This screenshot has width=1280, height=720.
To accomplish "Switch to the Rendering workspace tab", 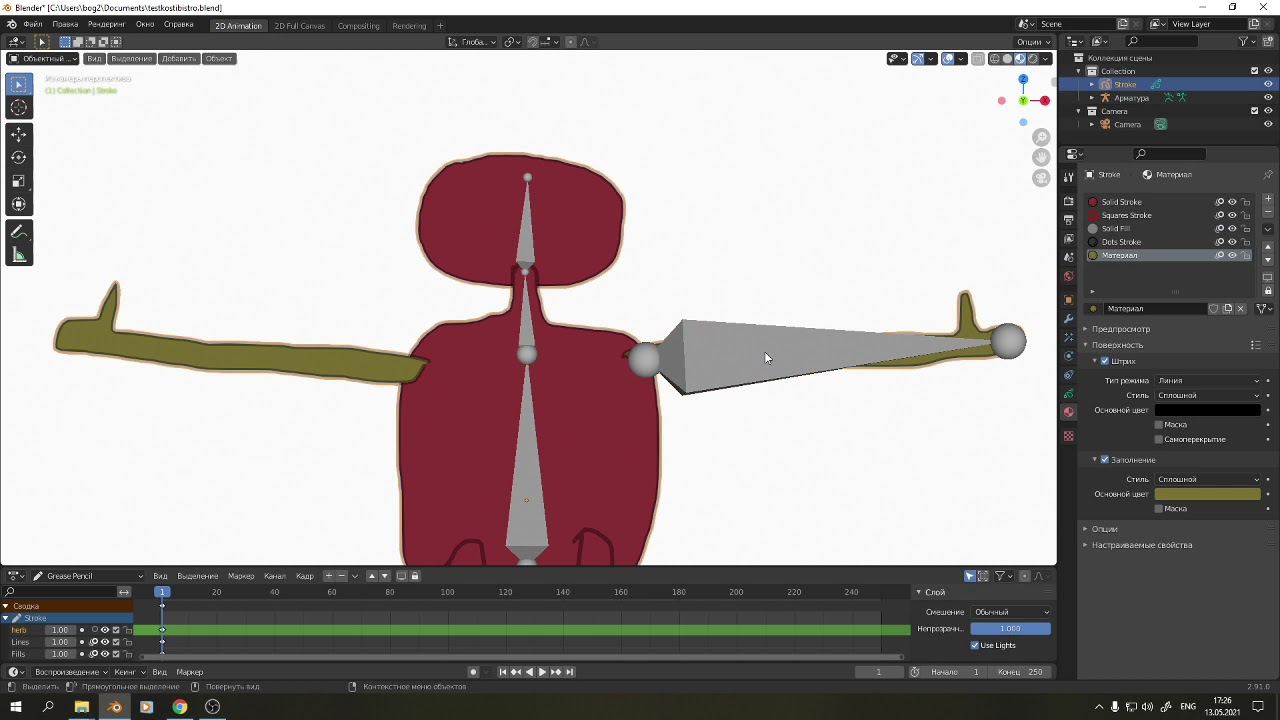I will (409, 26).
